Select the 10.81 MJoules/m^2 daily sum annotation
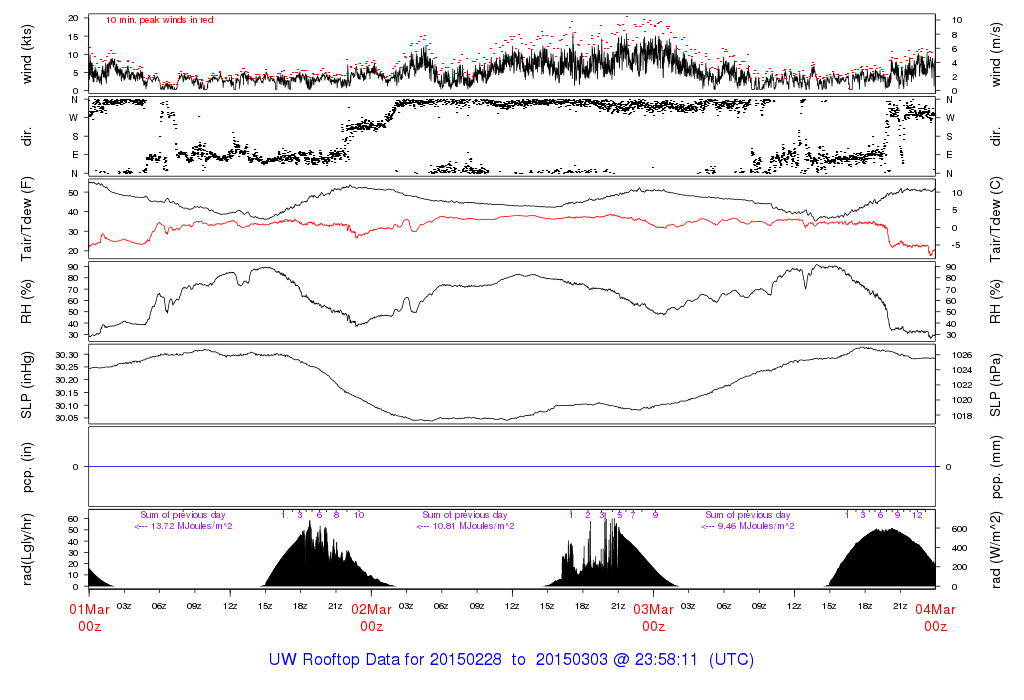 (465, 525)
